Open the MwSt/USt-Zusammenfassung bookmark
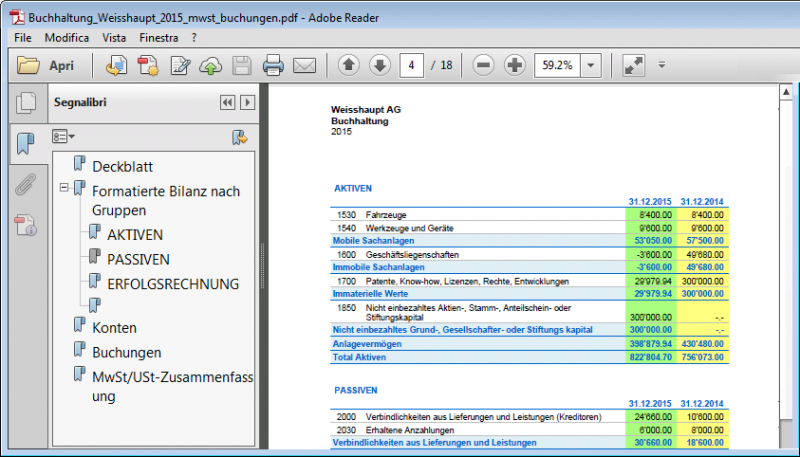 point(172,387)
